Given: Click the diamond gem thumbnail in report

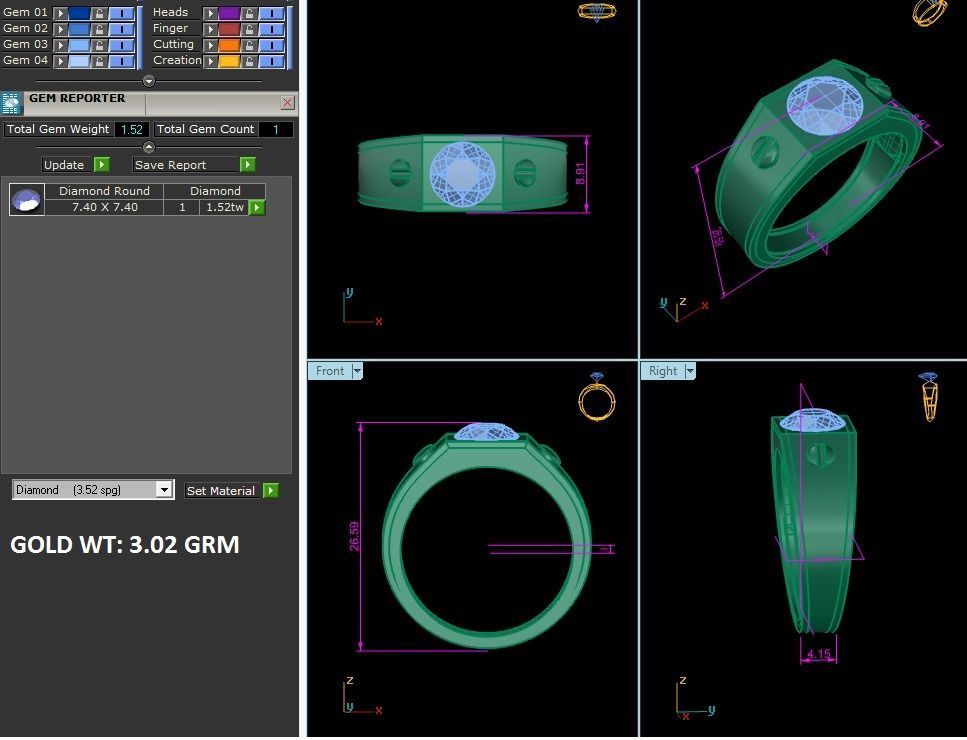Looking at the screenshot, I should coord(27,199).
